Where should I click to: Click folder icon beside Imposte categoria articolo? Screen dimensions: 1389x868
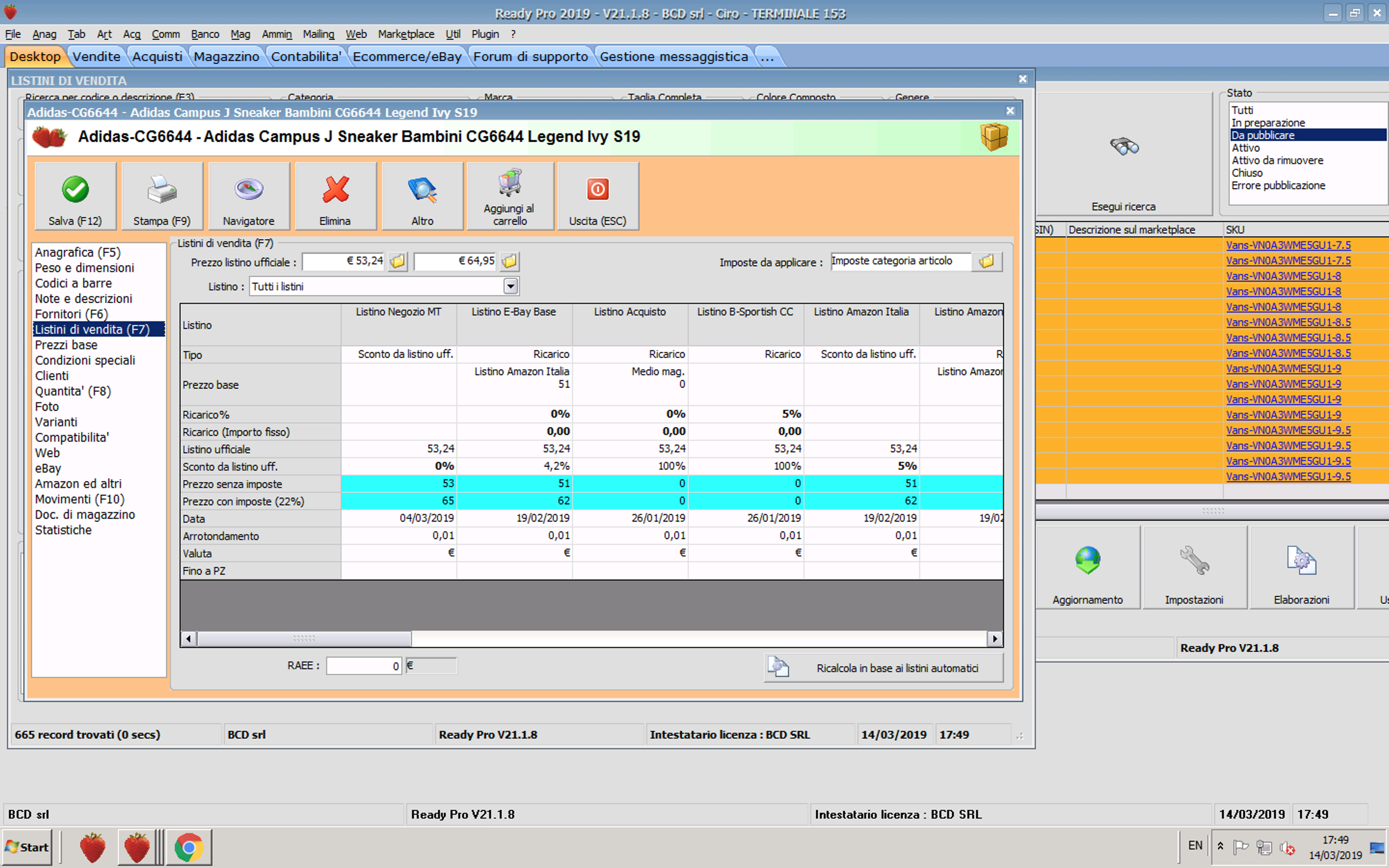[x=987, y=262]
